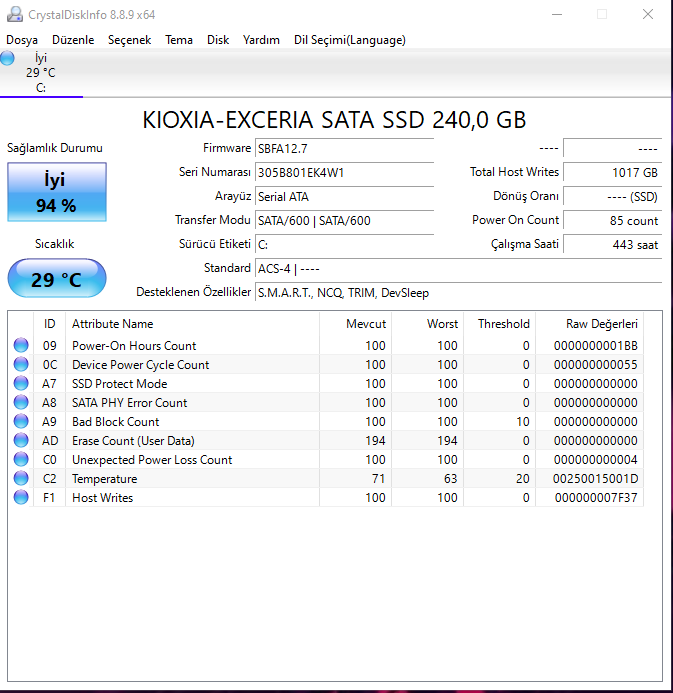
Task: Click Dönüş Oranı value ---- (SSD)
Action: [x=612, y=197]
